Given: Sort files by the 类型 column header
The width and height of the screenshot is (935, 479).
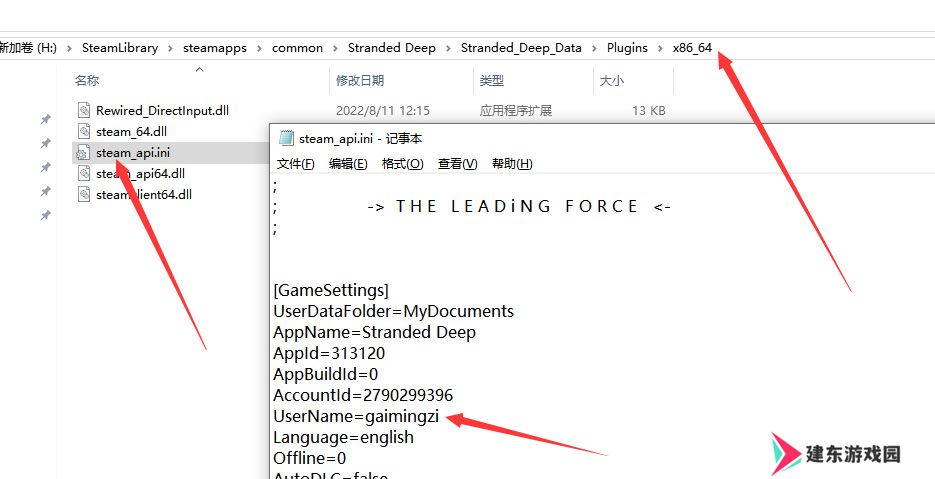Looking at the screenshot, I should [x=492, y=81].
